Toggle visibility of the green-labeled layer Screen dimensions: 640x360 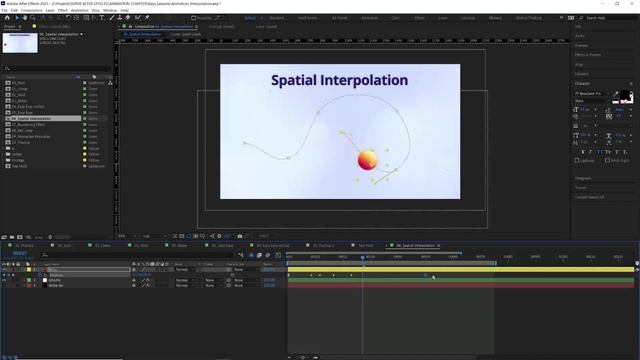tap(4, 280)
